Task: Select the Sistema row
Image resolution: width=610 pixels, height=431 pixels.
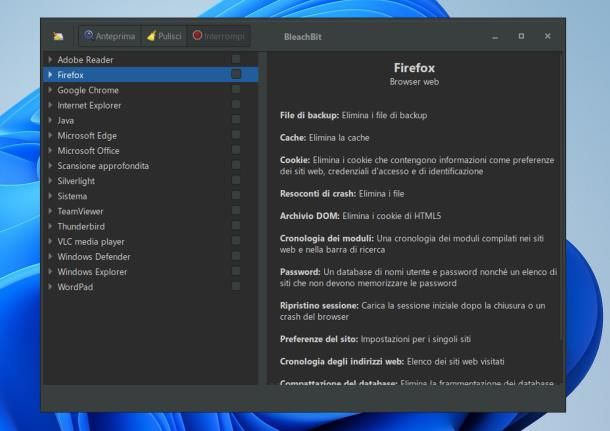Action: pyautogui.click(x=151, y=196)
